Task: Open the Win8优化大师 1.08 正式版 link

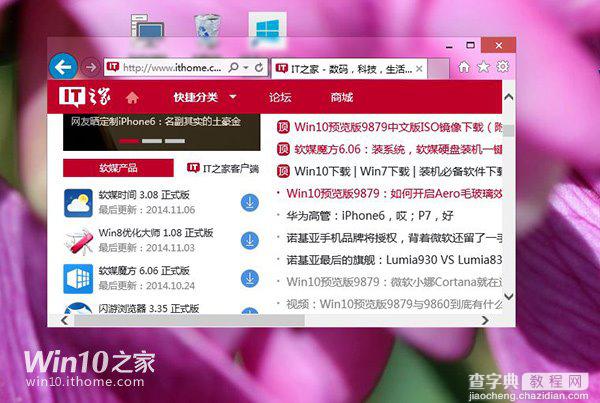Action: [x=156, y=233]
